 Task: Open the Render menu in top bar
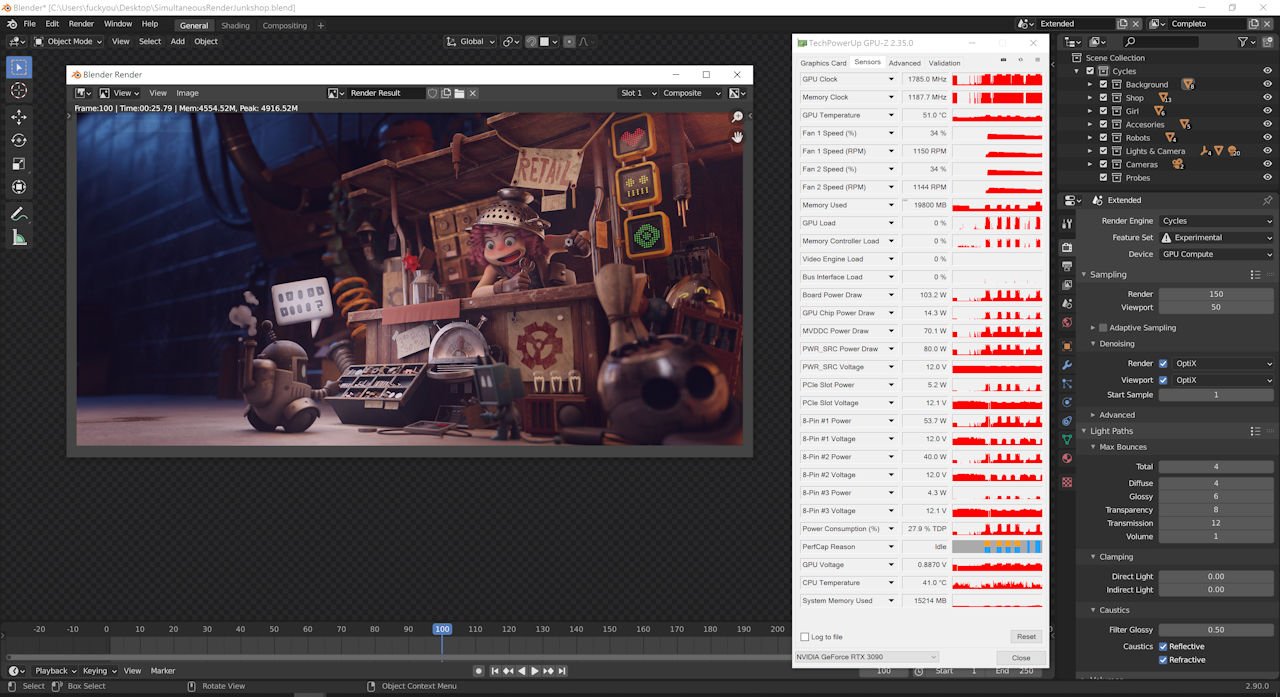coord(81,24)
